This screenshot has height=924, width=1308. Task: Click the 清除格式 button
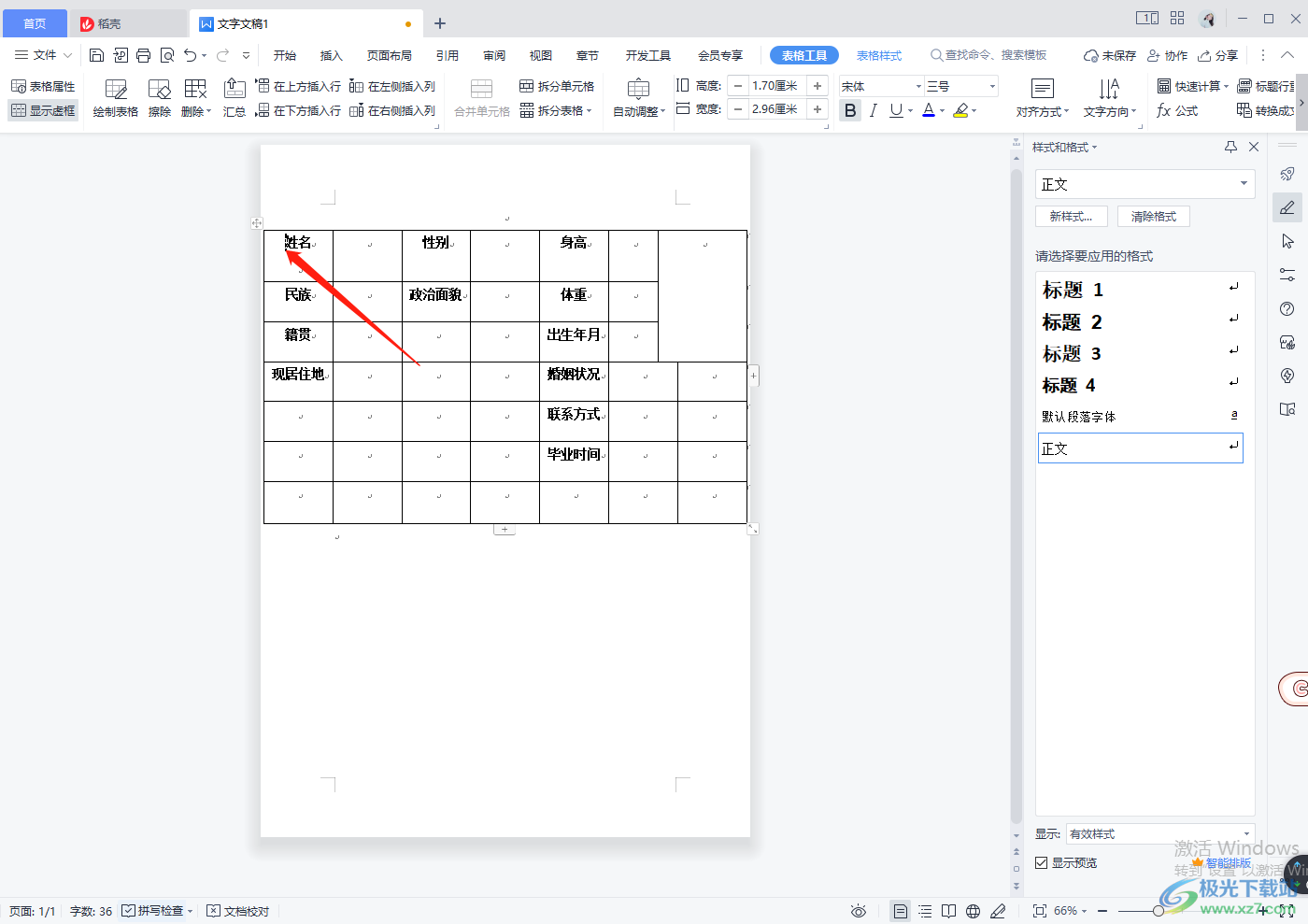(x=1154, y=216)
